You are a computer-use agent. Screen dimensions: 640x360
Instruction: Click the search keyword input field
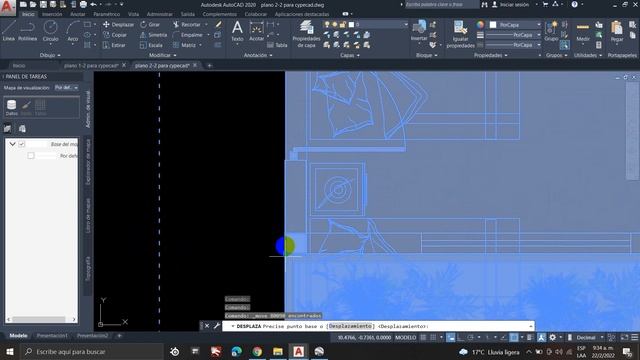click(x=441, y=4)
